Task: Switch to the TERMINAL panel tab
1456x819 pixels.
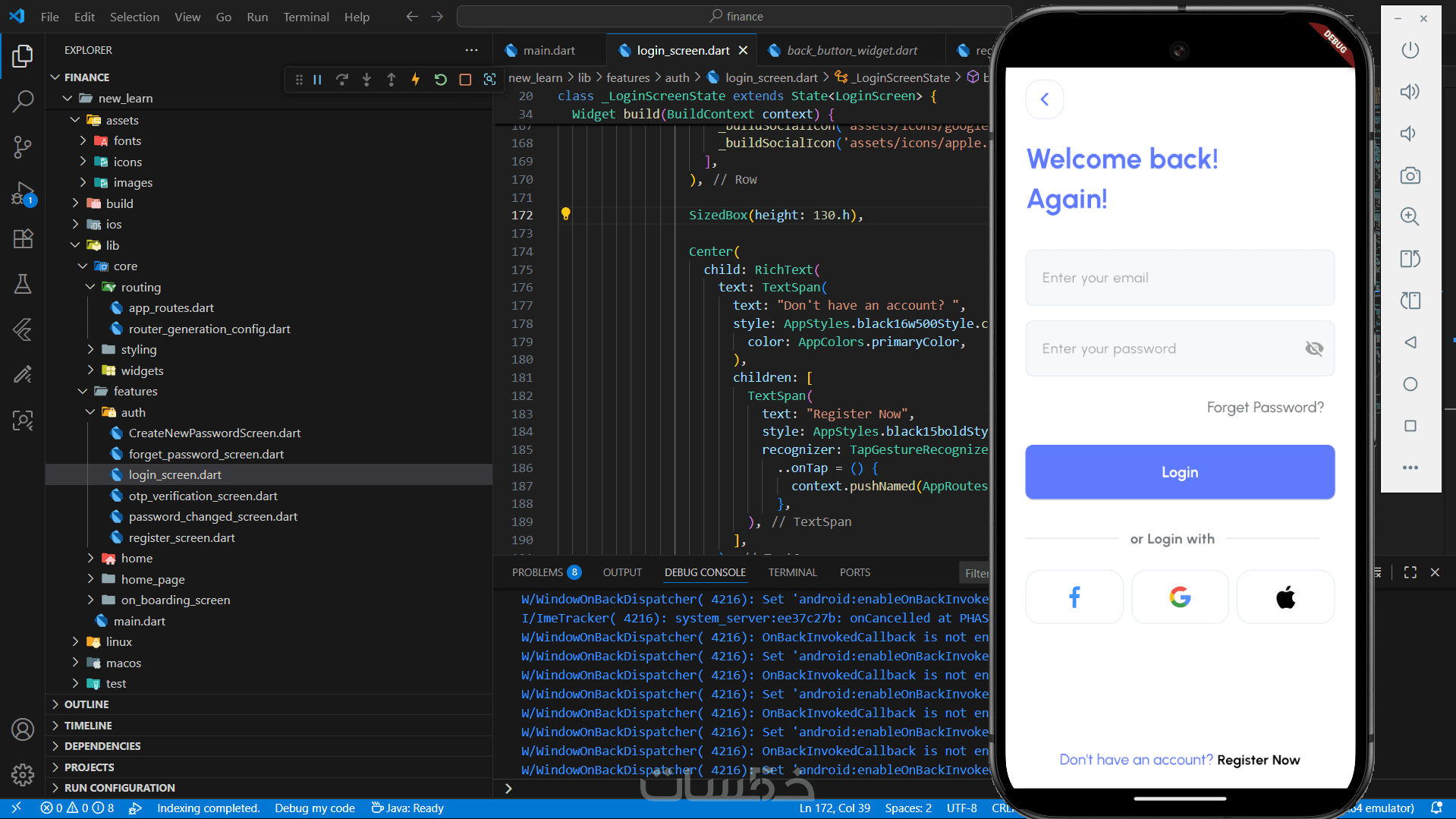Action: [x=792, y=572]
